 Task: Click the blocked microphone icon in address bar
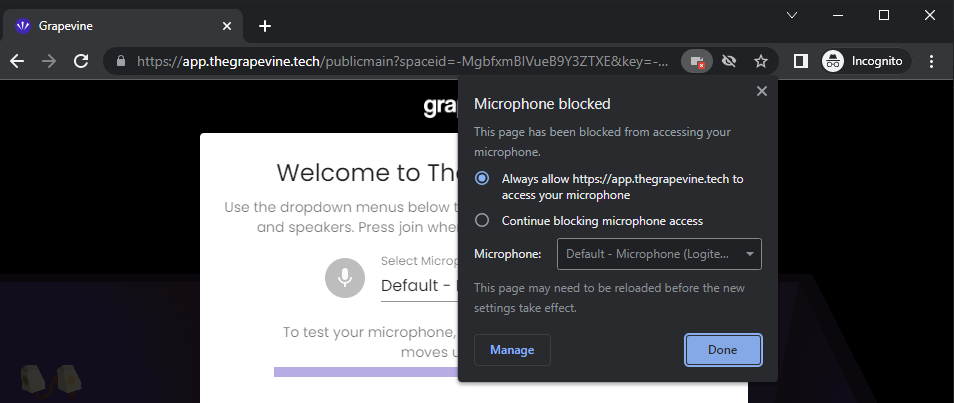point(697,61)
